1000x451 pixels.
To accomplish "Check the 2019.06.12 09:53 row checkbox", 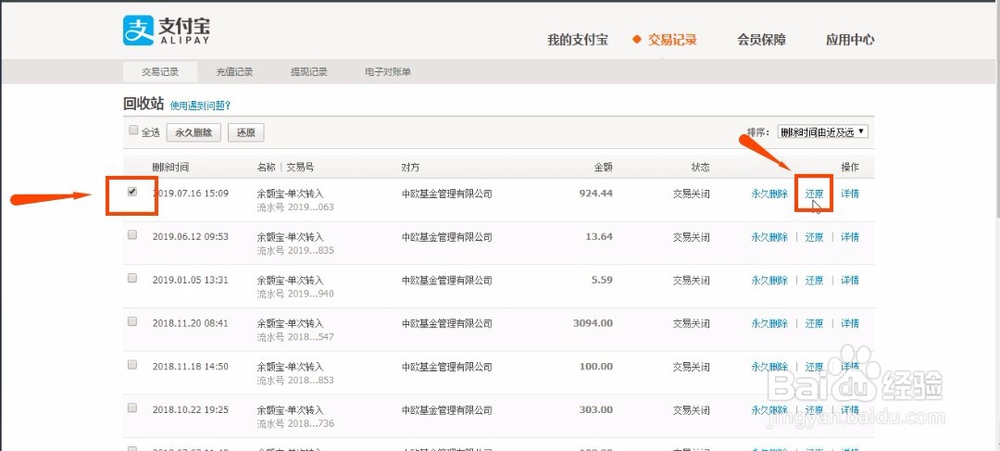I will [133, 235].
